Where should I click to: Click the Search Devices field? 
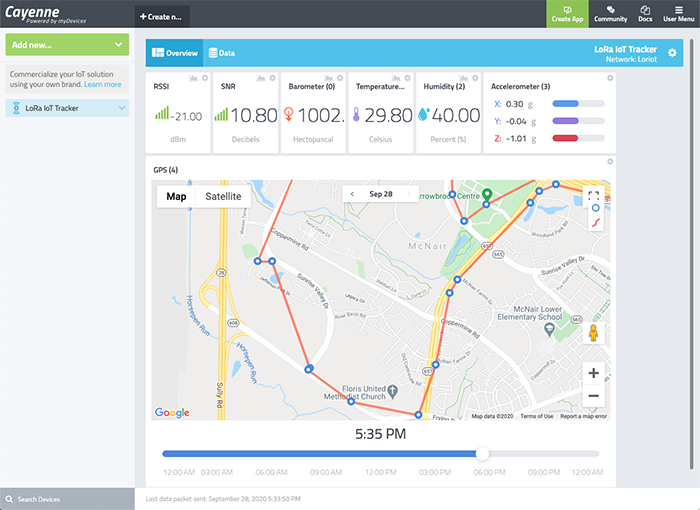tap(67, 499)
